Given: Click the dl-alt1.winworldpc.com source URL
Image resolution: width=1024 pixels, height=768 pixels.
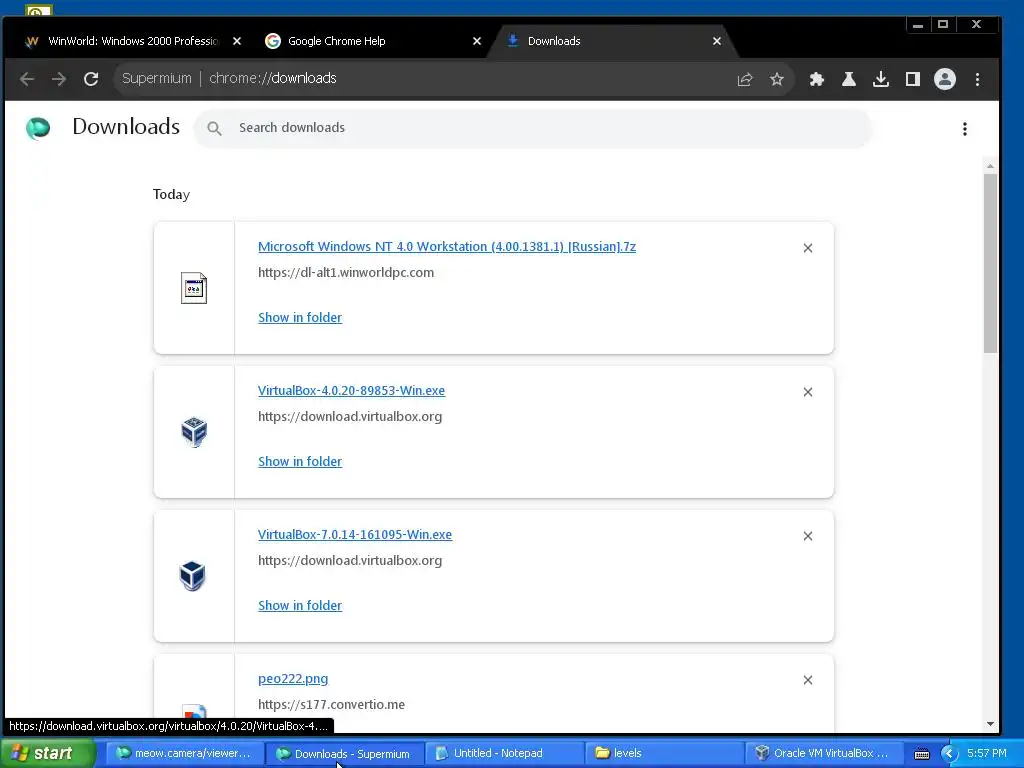Looking at the screenshot, I should tap(346, 273).
